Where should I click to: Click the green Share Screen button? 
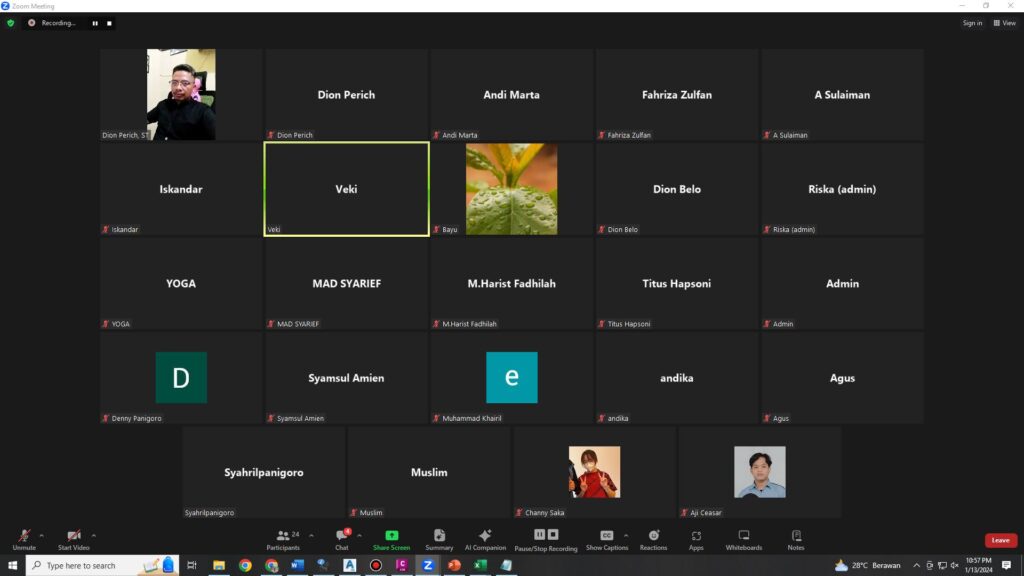click(x=391, y=539)
